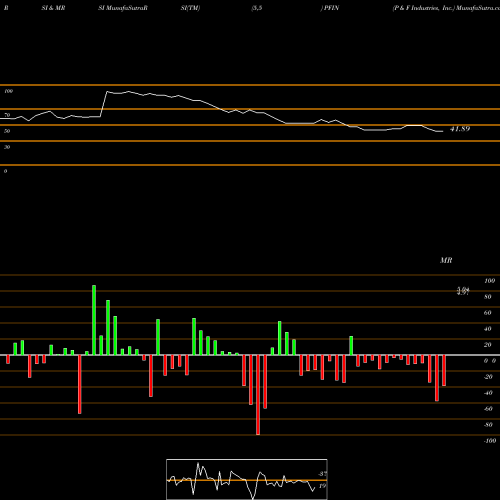Click the PFIN ticker text in the header

(331, 8)
